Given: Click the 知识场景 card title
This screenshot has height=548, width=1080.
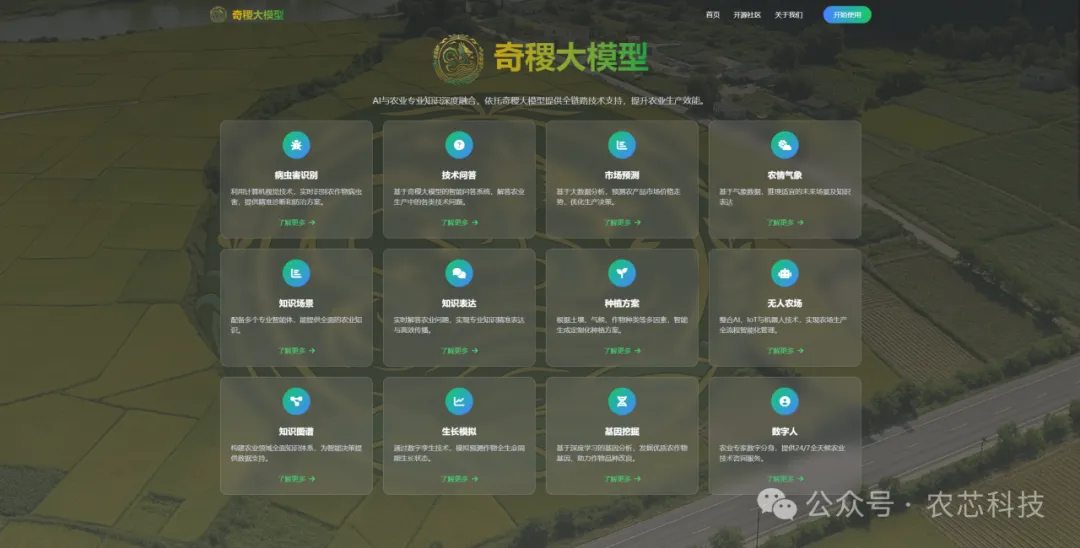Looking at the screenshot, I should point(296,303).
